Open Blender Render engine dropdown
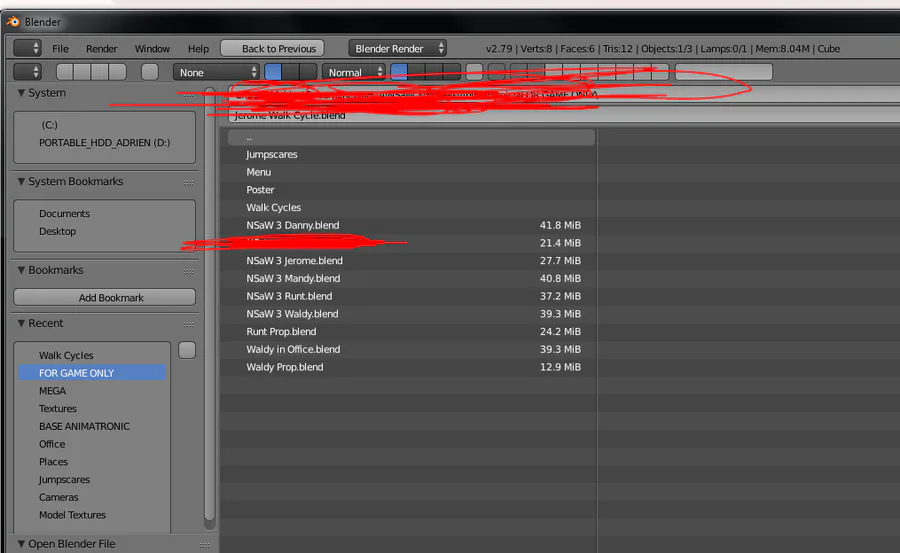 [397, 48]
